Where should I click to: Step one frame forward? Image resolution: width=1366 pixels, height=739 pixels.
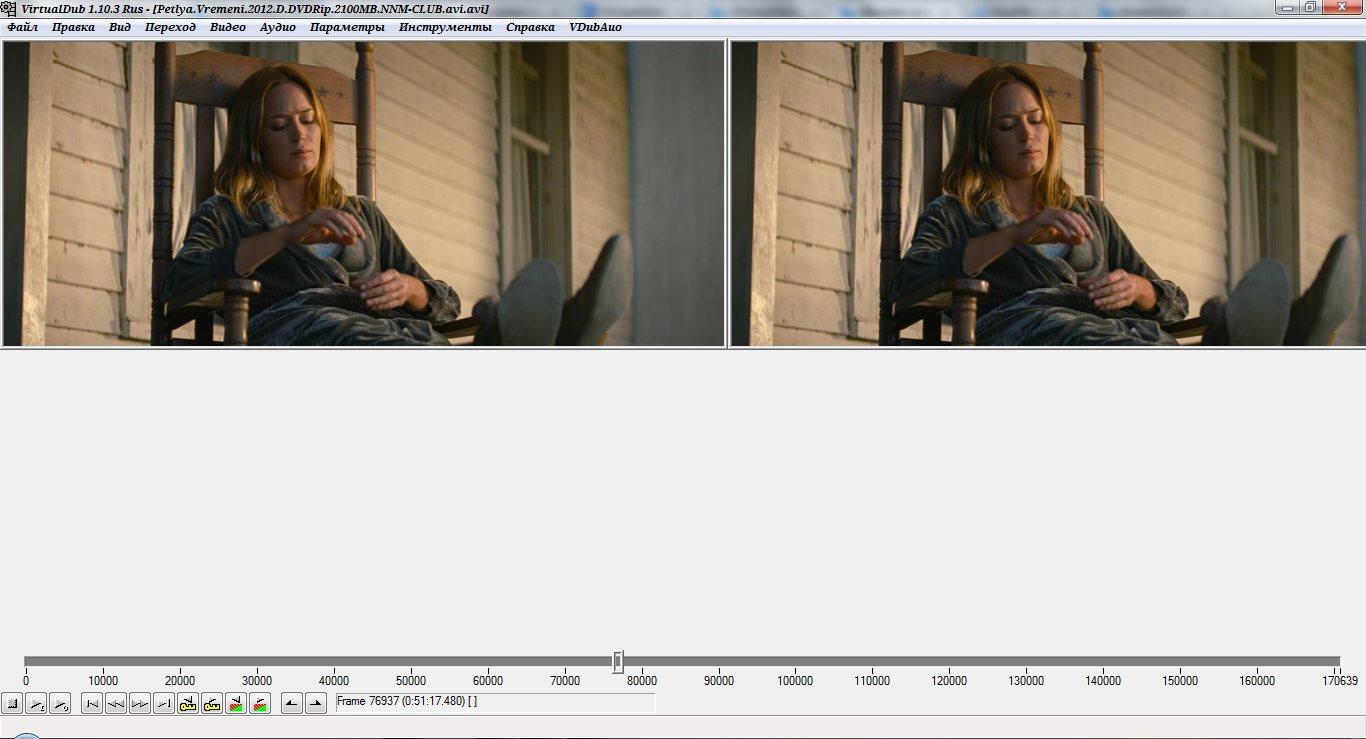pyautogui.click(x=140, y=703)
